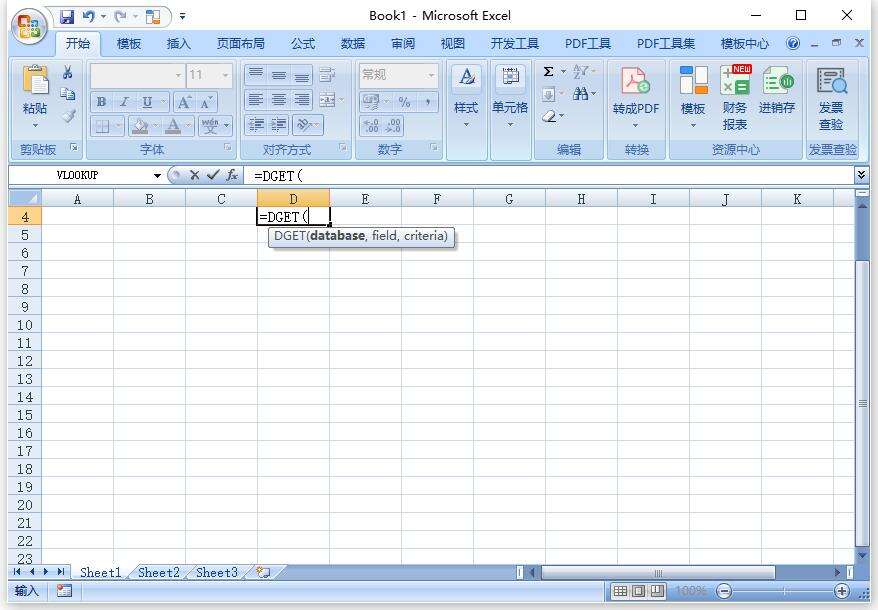Viewport: 878px width, 610px height.
Task: Click the Select All corner button
Action: click(x=25, y=198)
